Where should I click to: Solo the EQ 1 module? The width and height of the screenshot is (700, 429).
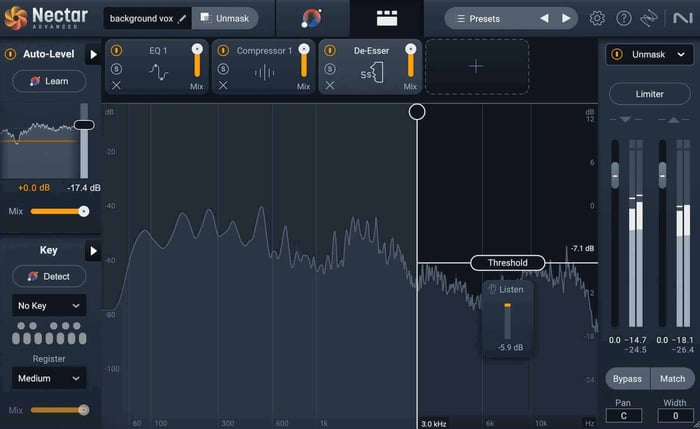(x=117, y=69)
